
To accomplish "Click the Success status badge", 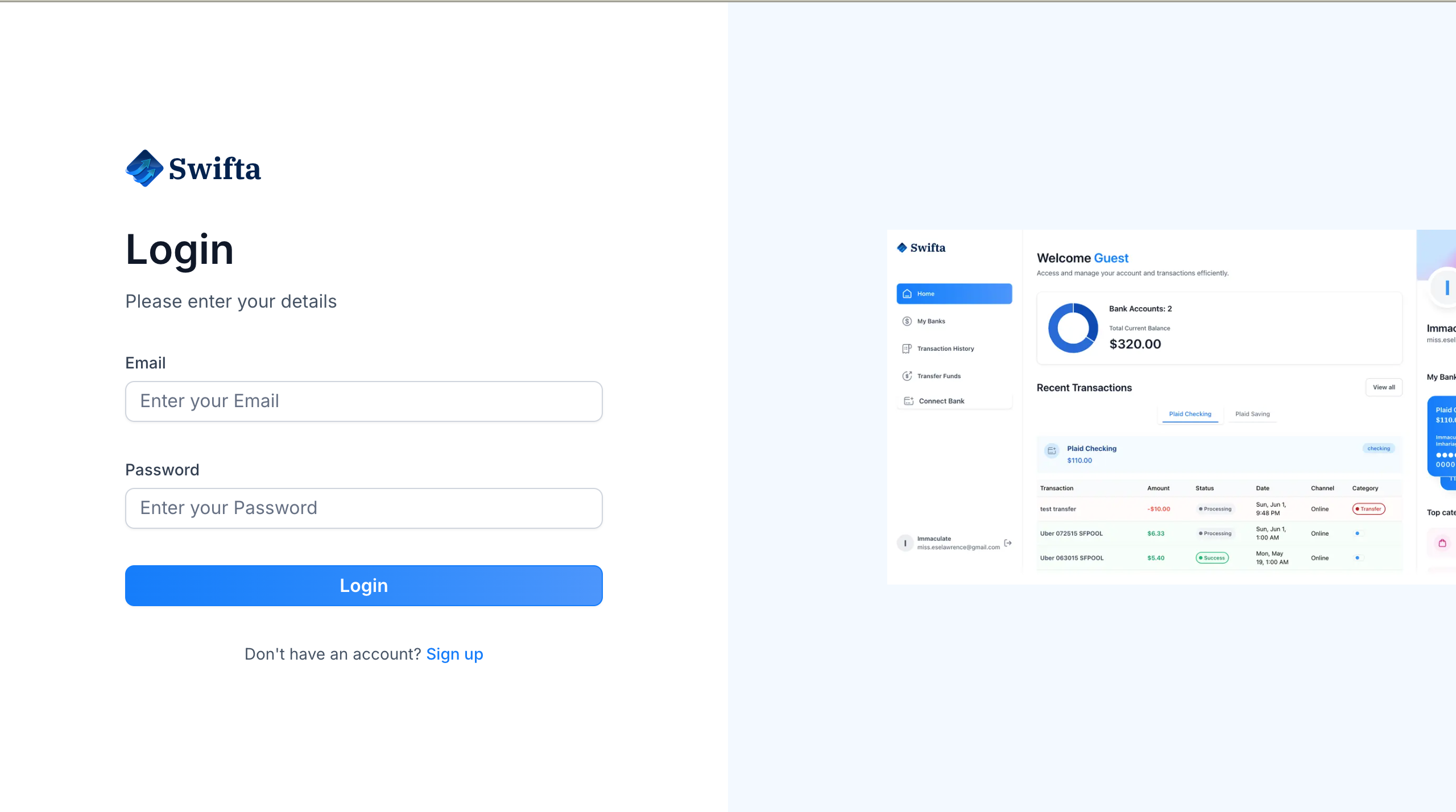I will (x=1212, y=558).
